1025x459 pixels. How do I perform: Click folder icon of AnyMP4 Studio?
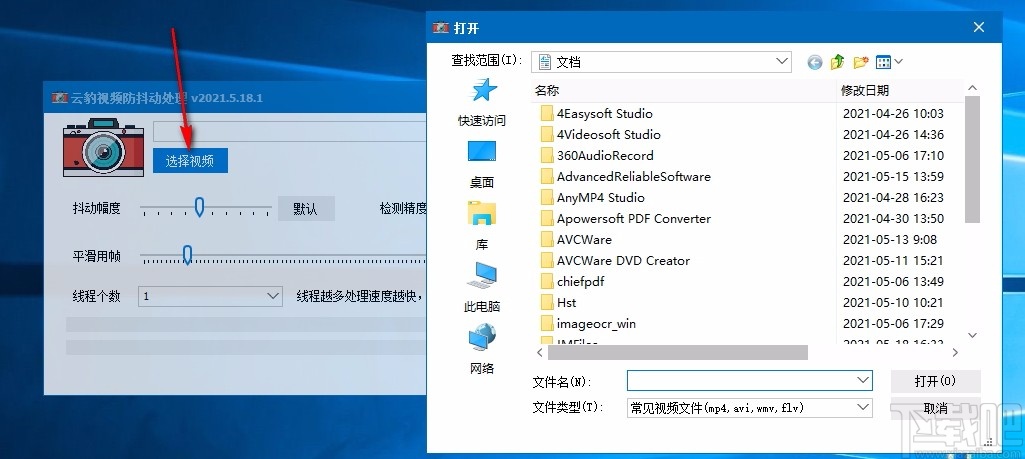tap(546, 197)
